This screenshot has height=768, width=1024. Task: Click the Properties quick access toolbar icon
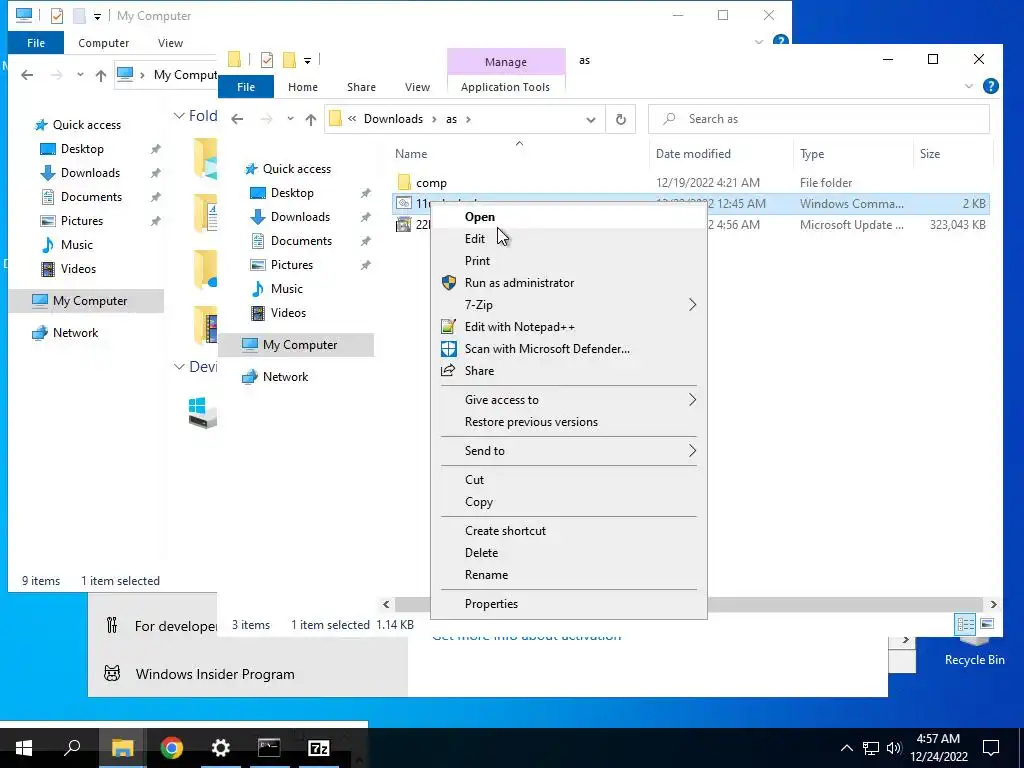click(266, 60)
